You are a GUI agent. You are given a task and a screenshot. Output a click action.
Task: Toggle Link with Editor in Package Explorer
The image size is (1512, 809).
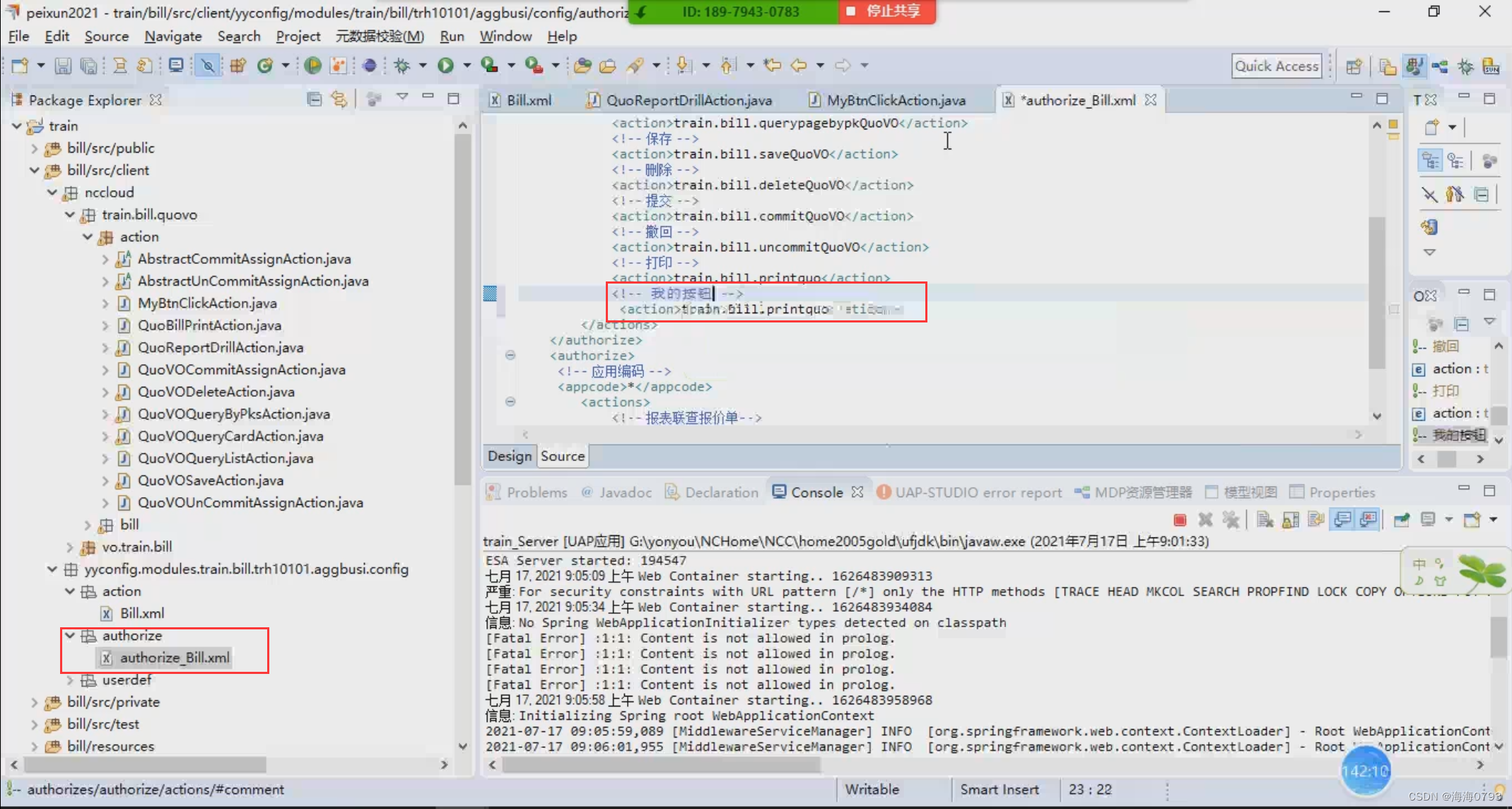pos(339,100)
